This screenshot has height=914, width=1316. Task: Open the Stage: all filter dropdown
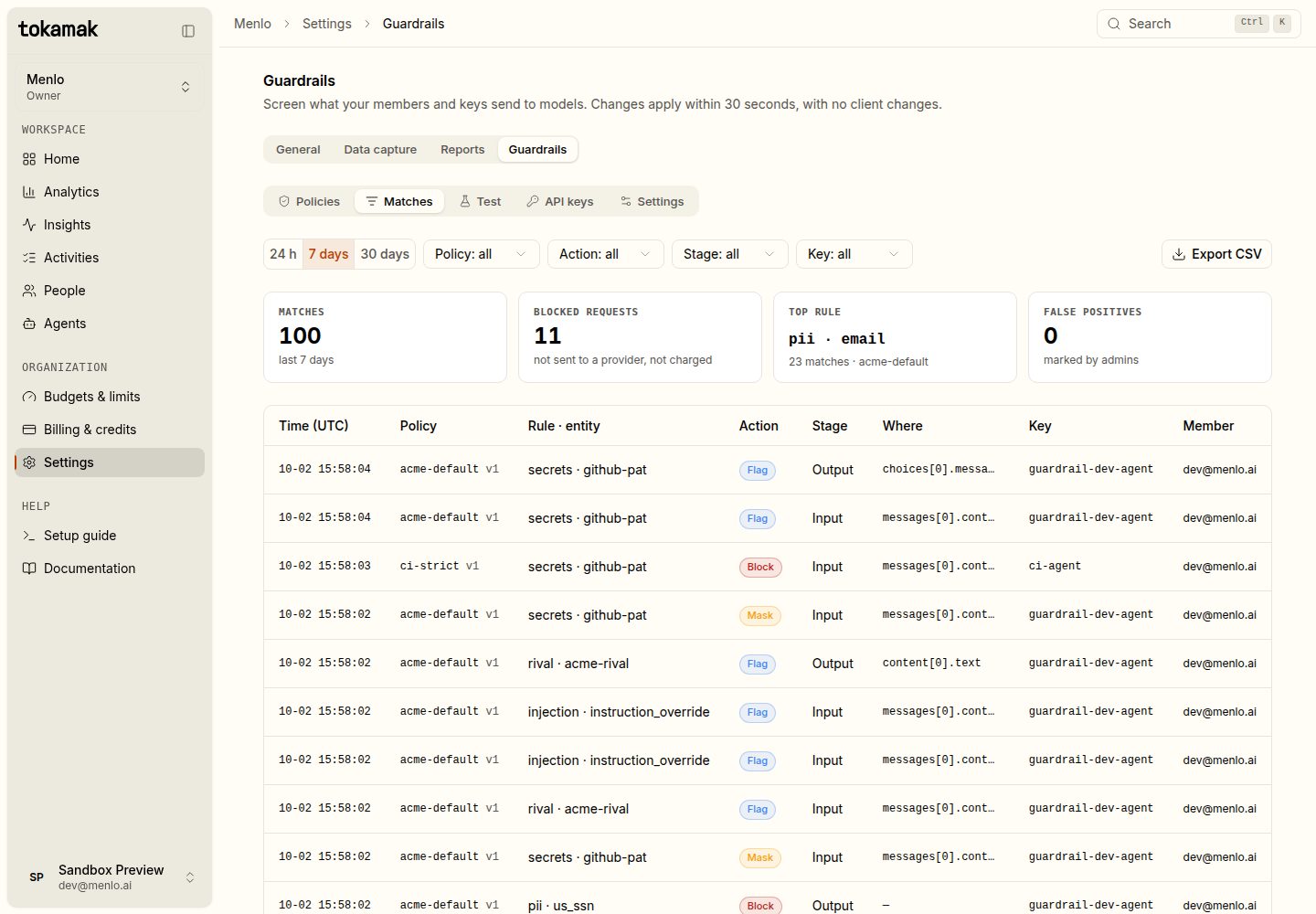[730, 254]
